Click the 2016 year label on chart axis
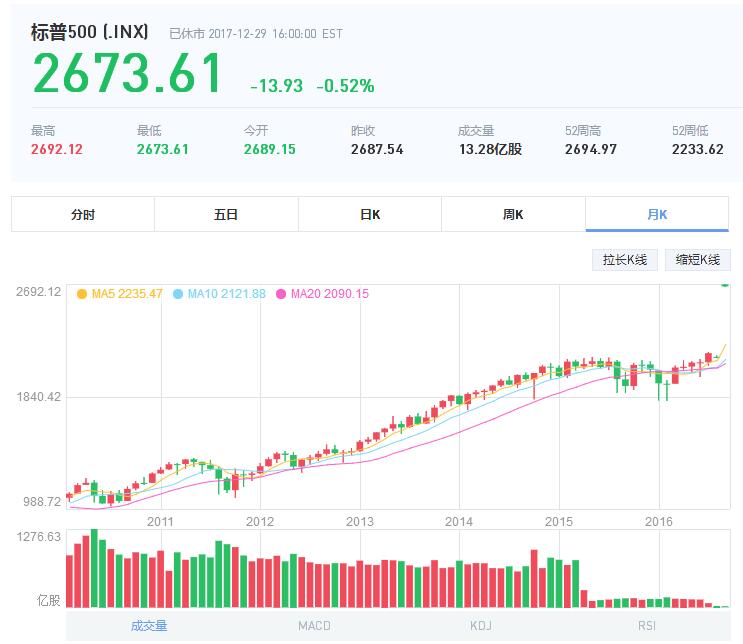Screen dimensions: 743x644 (658, 521)
